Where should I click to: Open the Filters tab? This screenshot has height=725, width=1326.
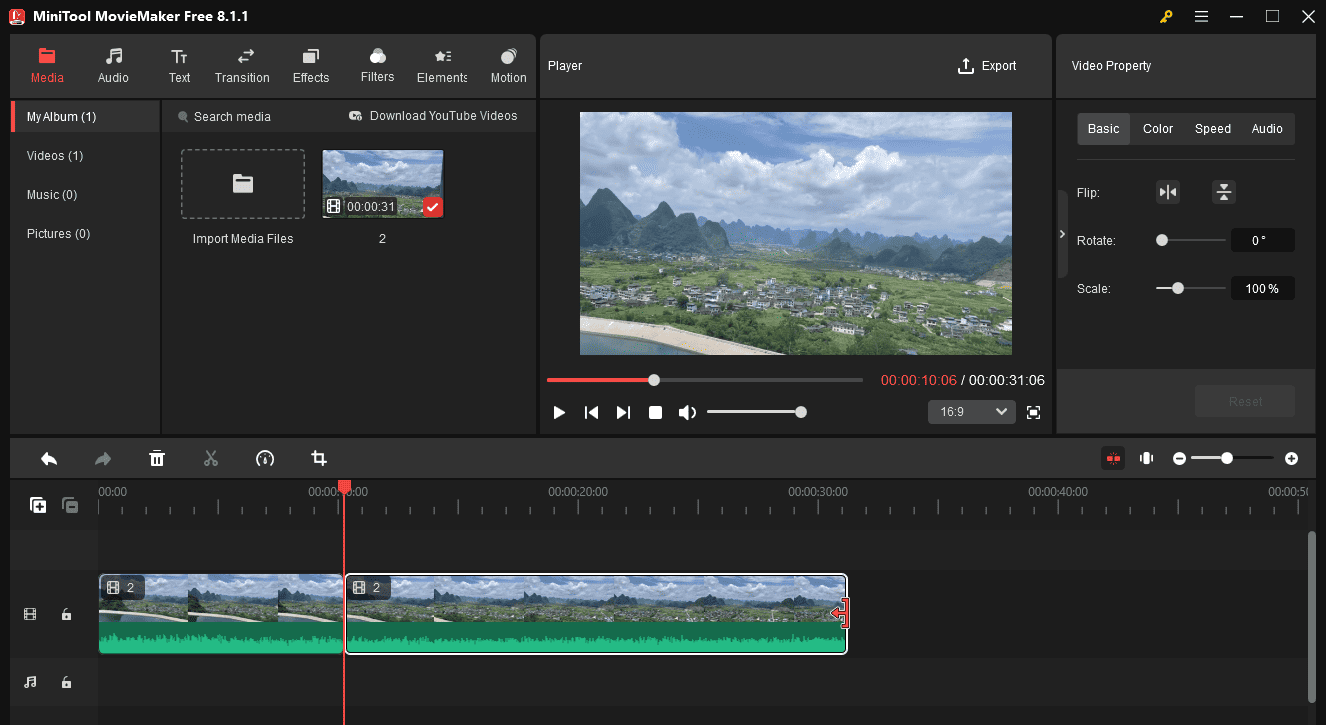(x=377, y=65)
